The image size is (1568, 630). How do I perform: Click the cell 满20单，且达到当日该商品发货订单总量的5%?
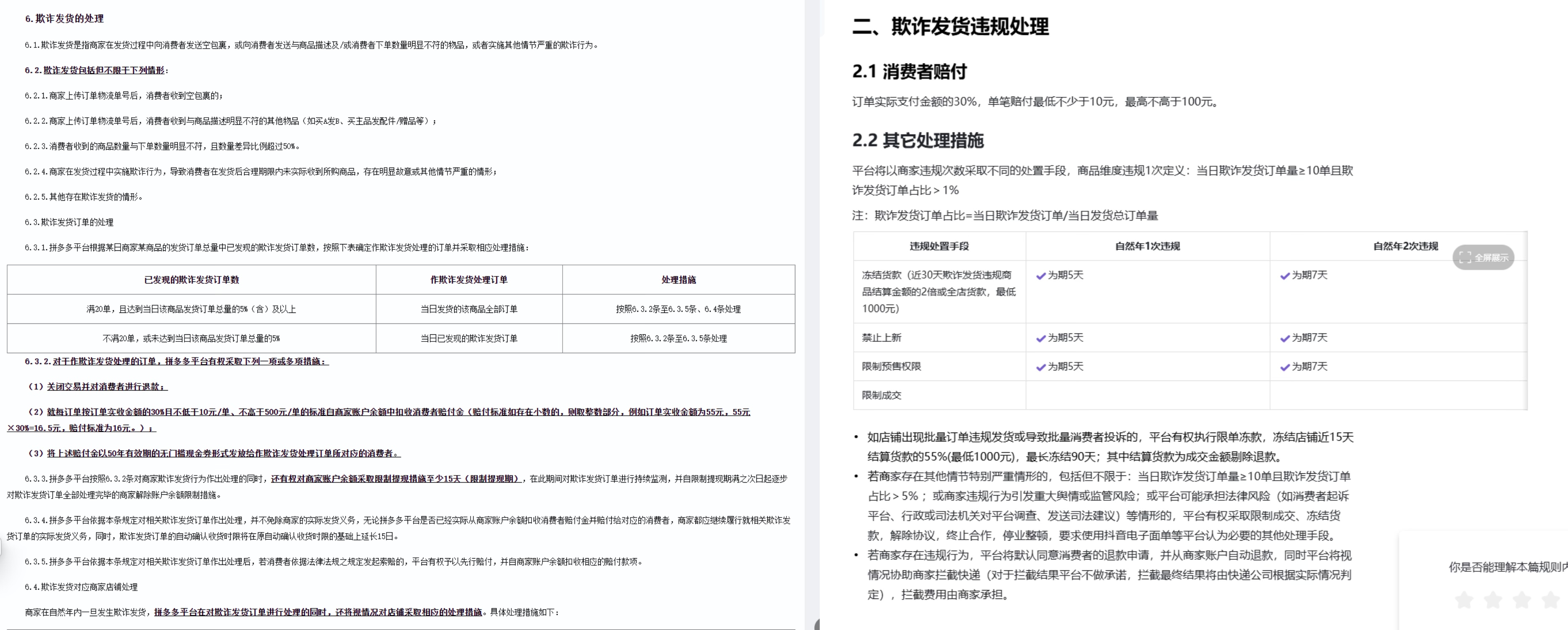tap(191, 309)
